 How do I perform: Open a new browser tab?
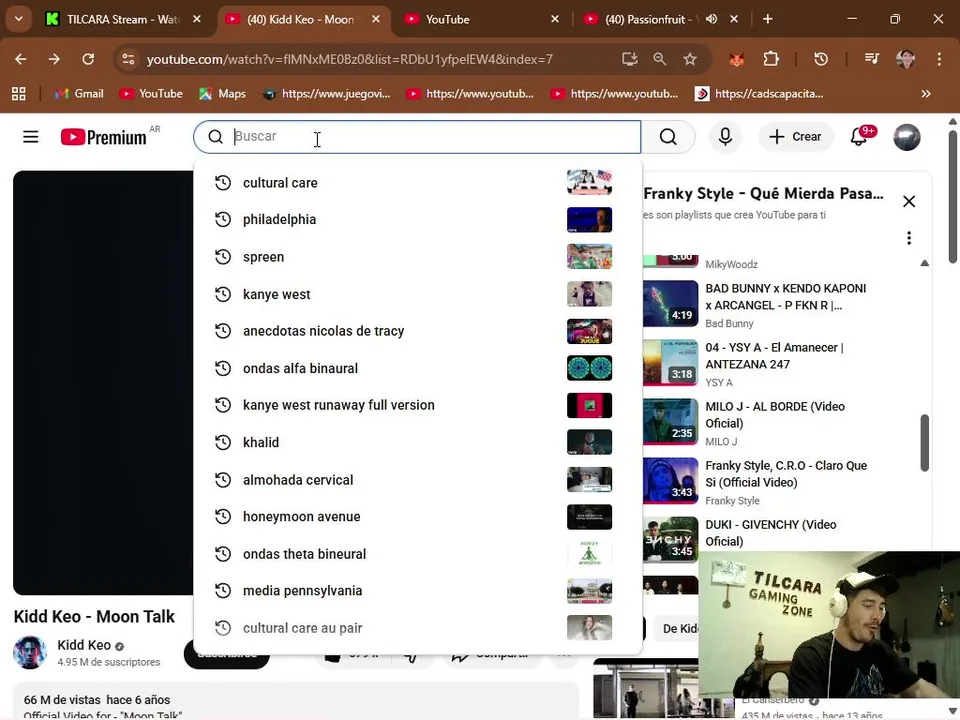[768, 19]
